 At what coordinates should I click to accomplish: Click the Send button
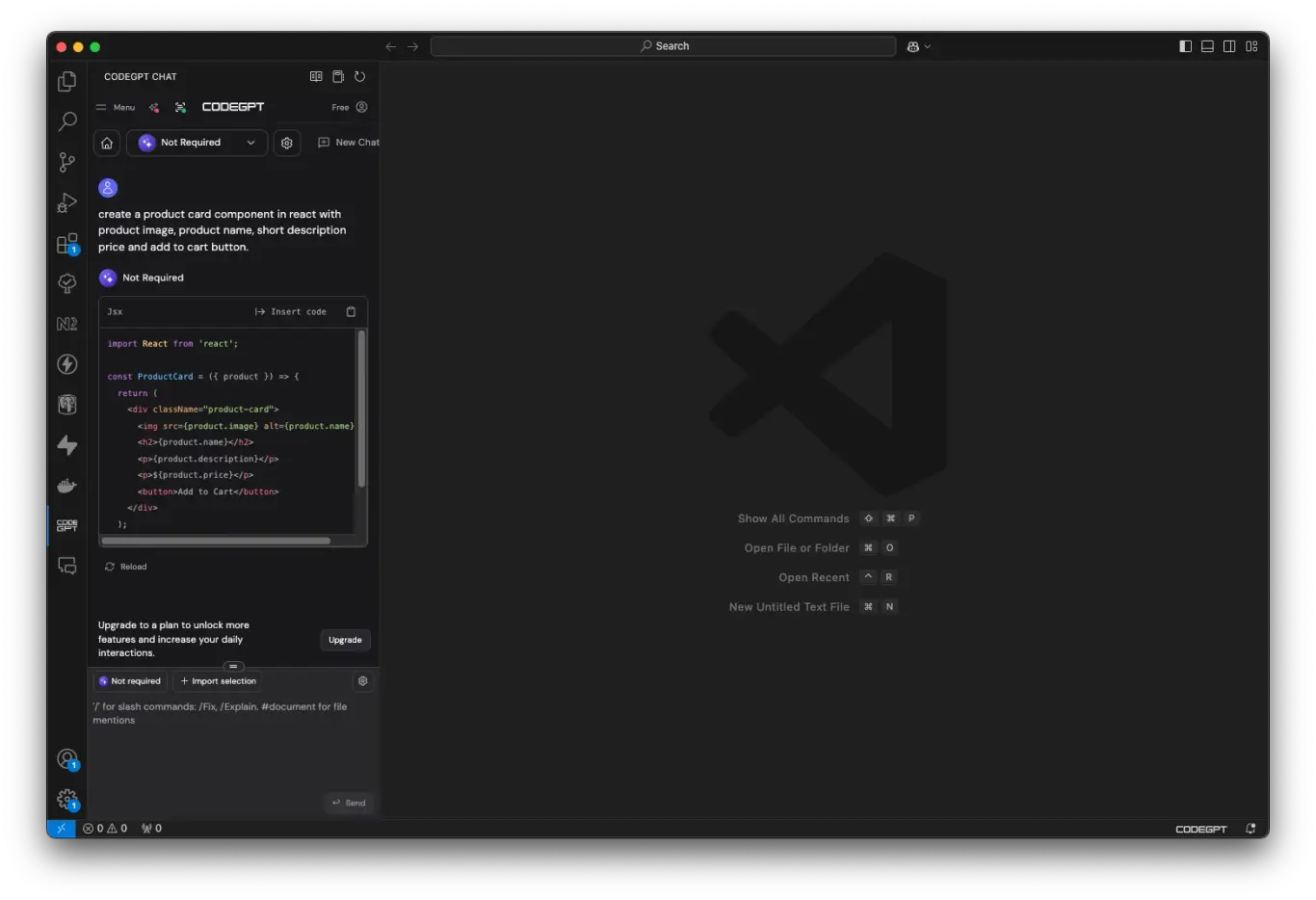(349, 803)
